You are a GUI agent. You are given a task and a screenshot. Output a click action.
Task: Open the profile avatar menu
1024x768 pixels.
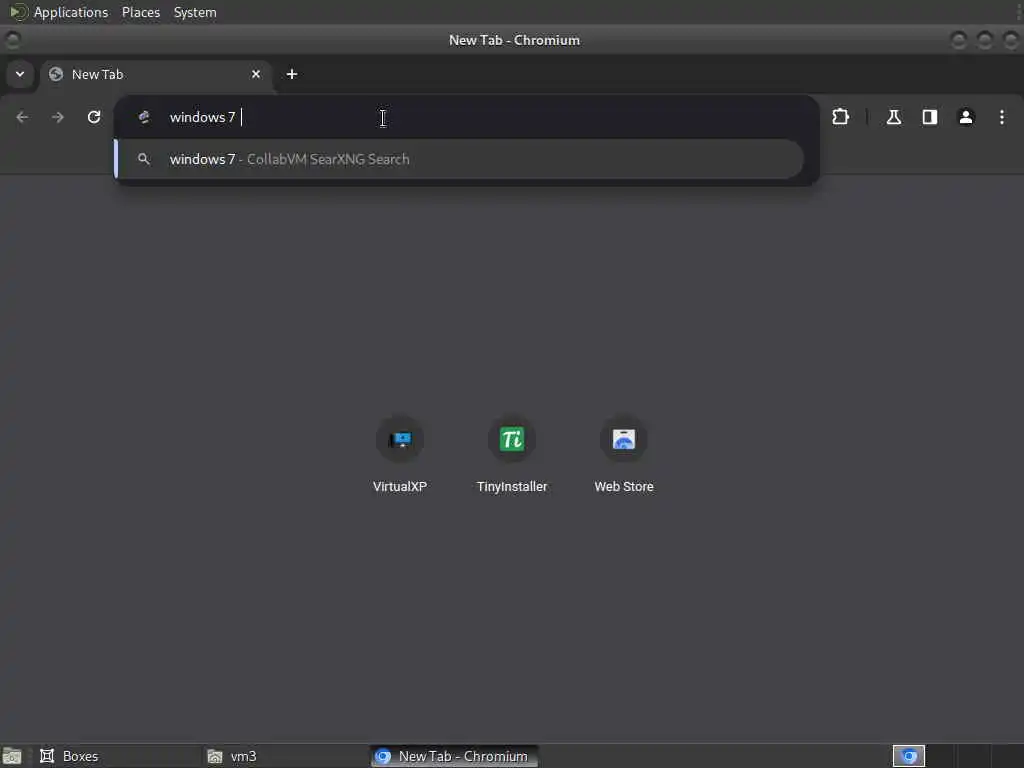click(x=966, y=117)
